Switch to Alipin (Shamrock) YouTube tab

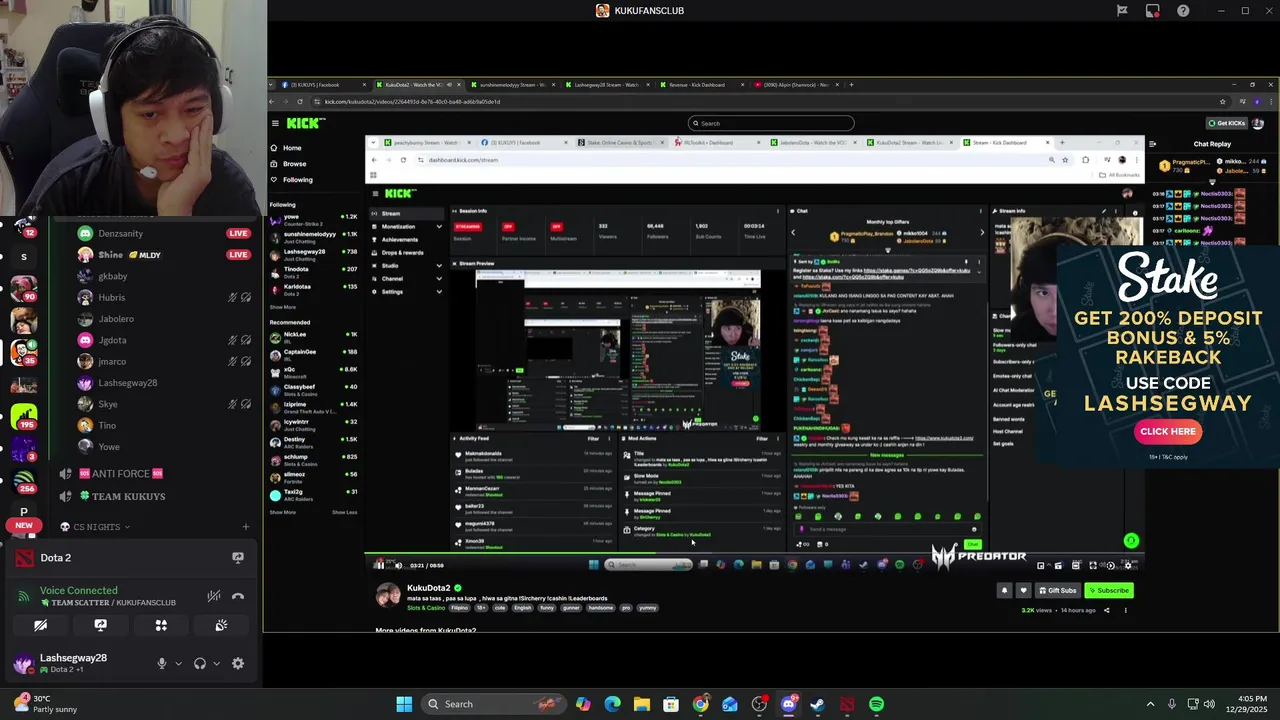[x=795, y=85]
